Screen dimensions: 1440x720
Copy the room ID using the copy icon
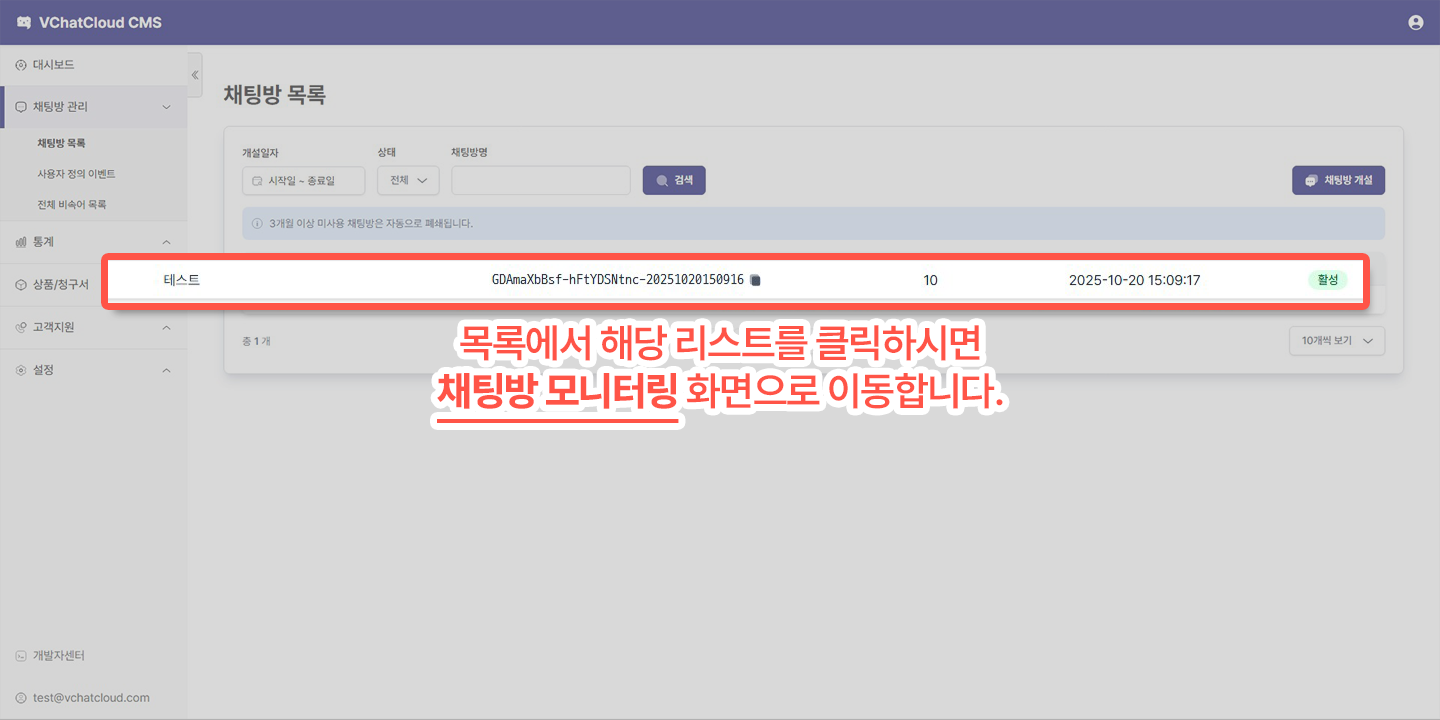point(755,280)
